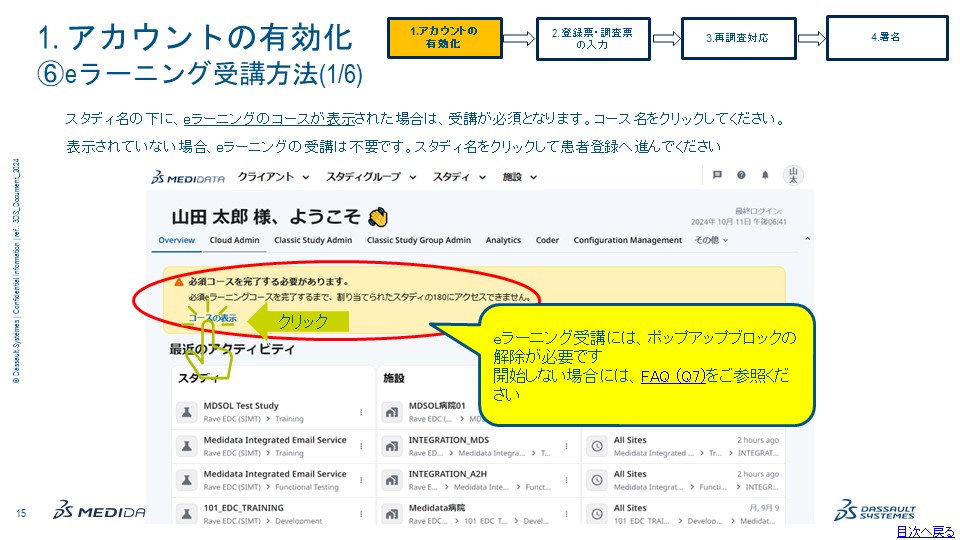Open more options for Email Service Functional Testing
This screenshot has height=540, width=960.
[361, 480]
